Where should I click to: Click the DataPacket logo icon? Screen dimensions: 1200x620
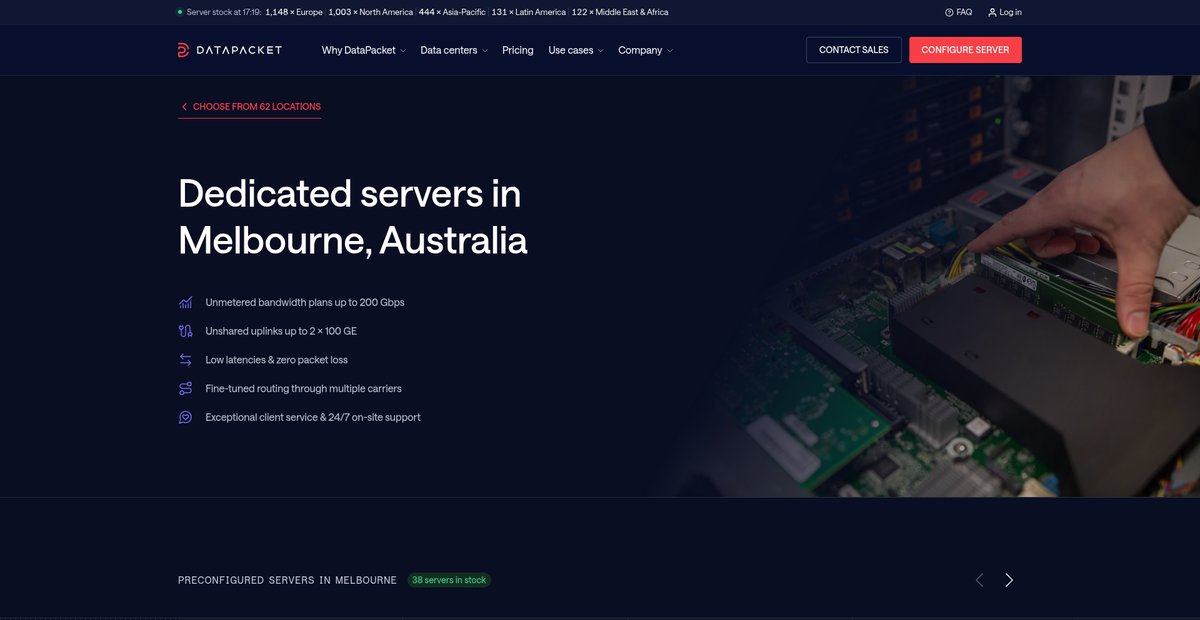point(184,50)
